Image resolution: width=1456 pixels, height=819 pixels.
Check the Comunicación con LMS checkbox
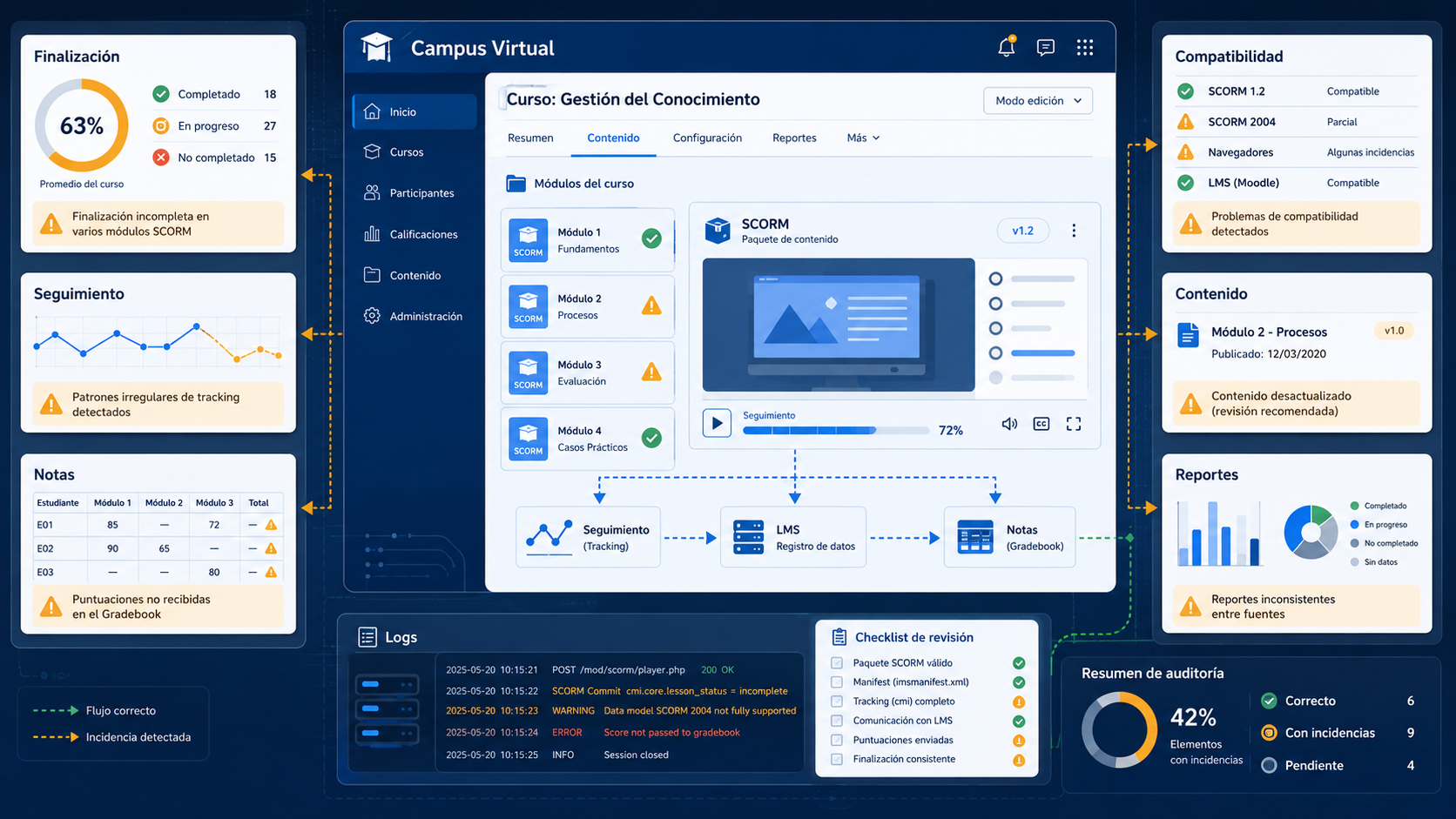[x=837, y=721]
